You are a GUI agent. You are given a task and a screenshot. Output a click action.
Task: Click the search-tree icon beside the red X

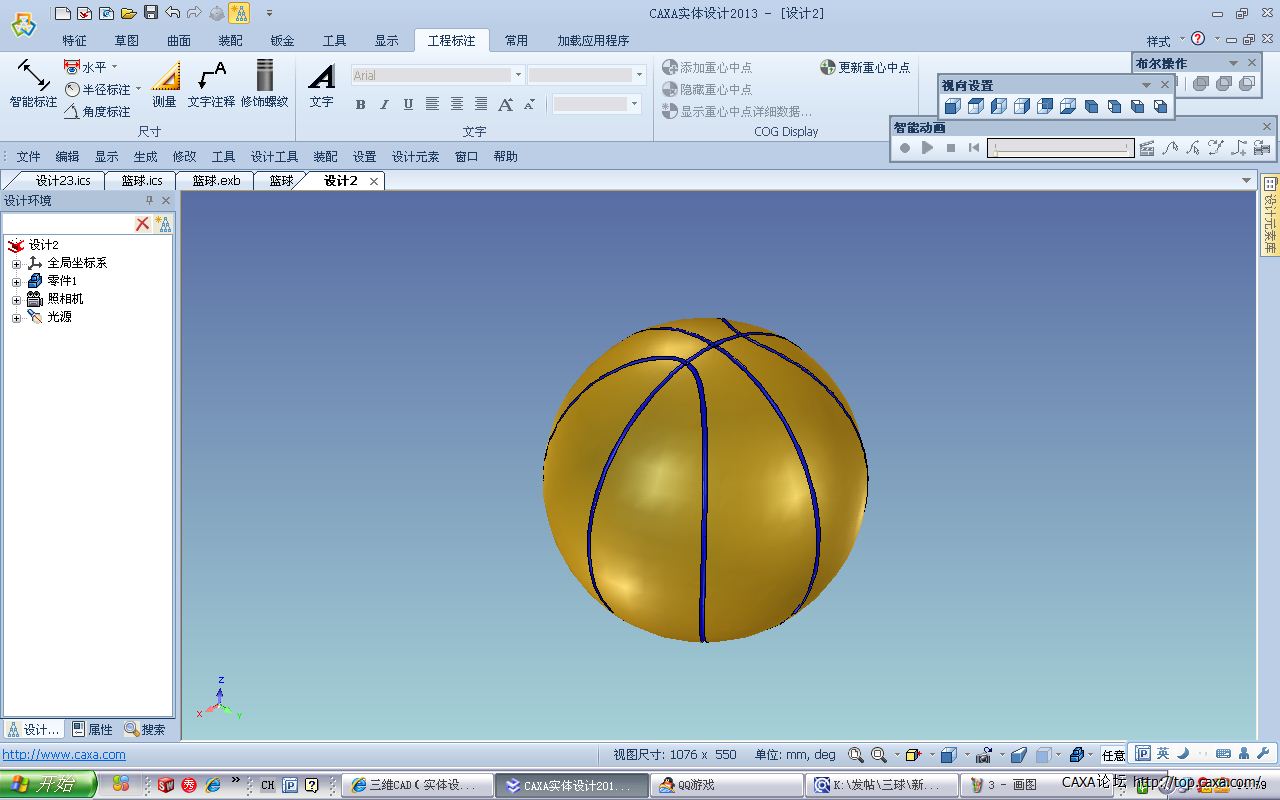[x=163, y=224]
